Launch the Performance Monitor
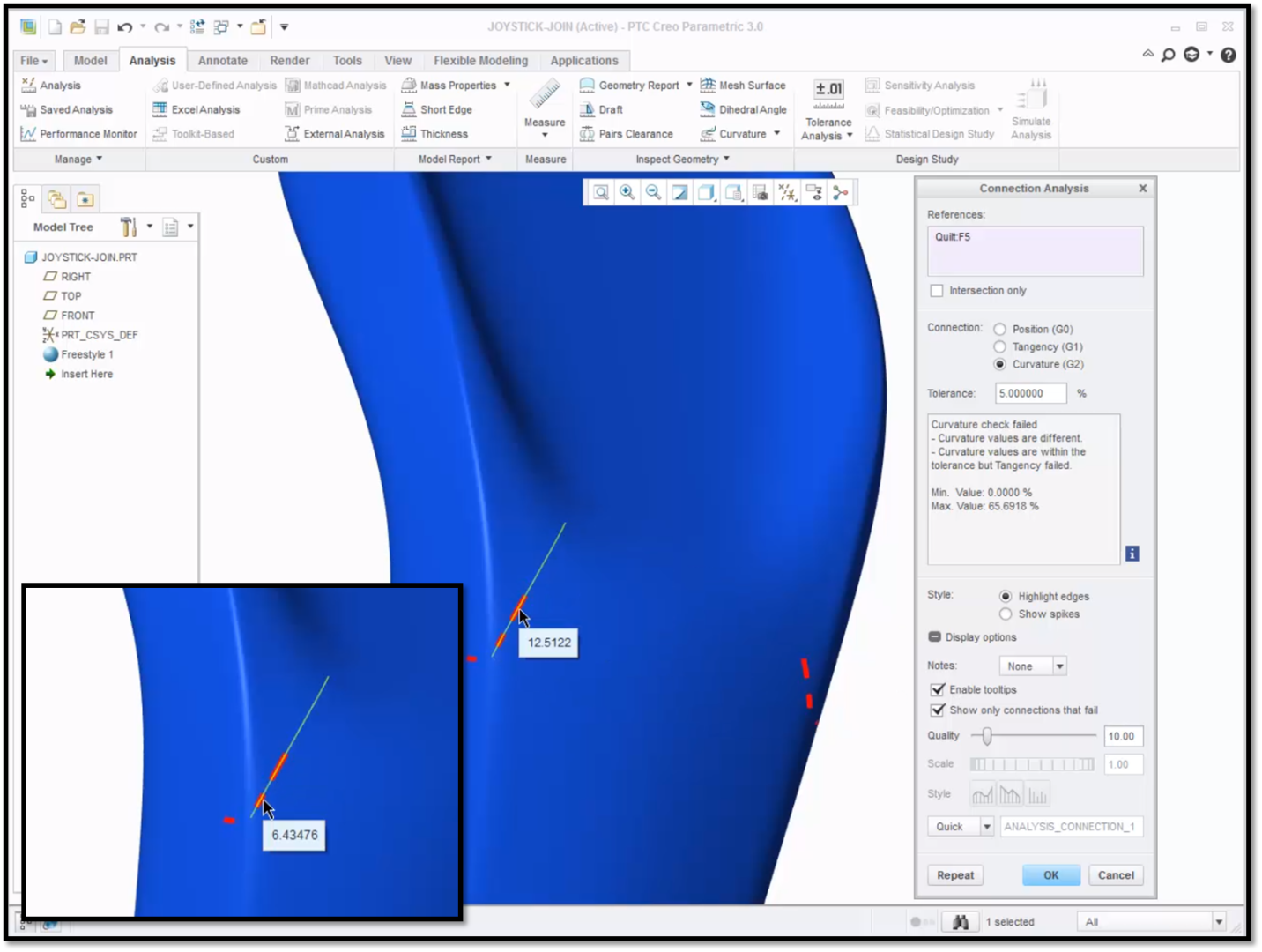Screen dimensions: 1262x952 [x=78, y=134]
